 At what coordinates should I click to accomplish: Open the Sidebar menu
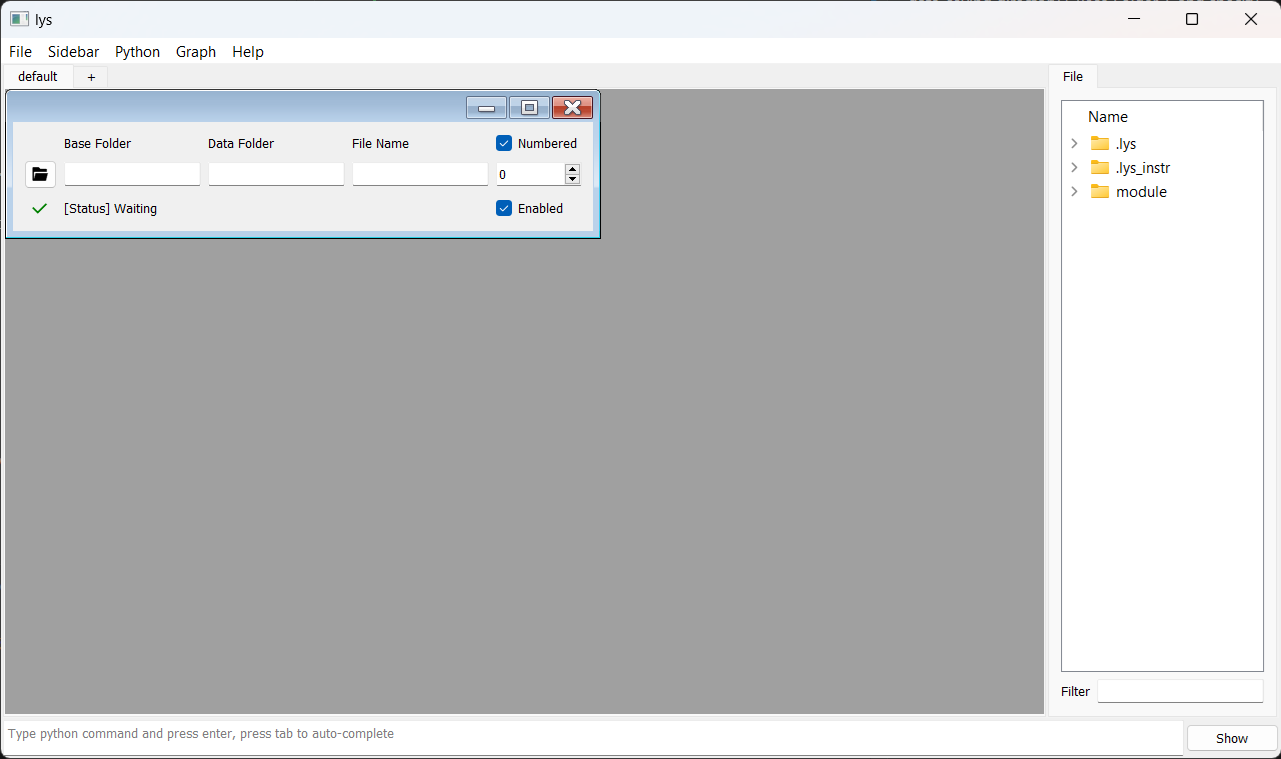click(x=73, y=52)
